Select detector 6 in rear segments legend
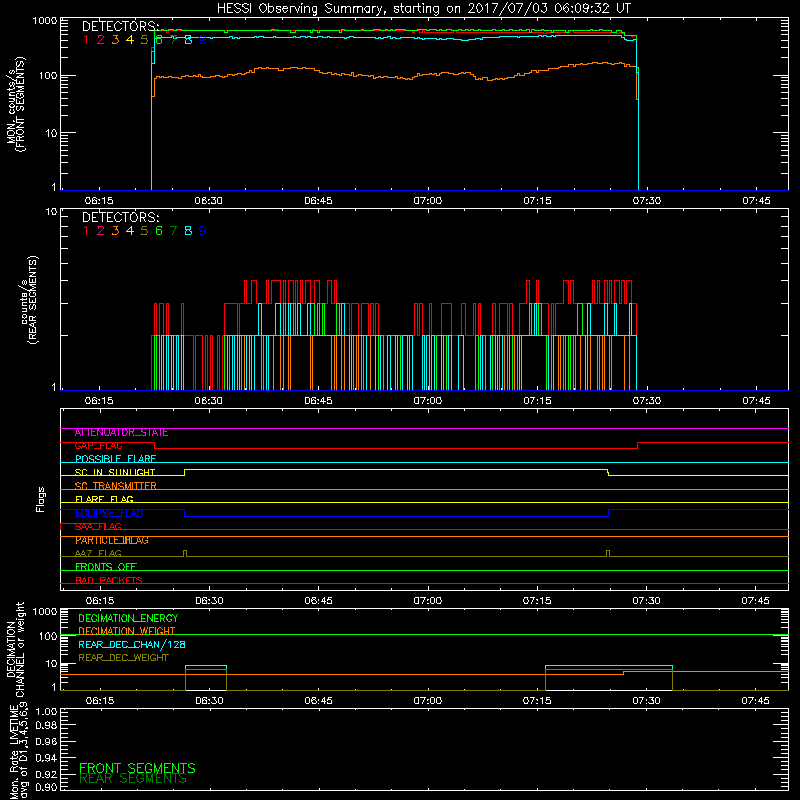Viewport: 800px width, 800px height. click(159, 231)
